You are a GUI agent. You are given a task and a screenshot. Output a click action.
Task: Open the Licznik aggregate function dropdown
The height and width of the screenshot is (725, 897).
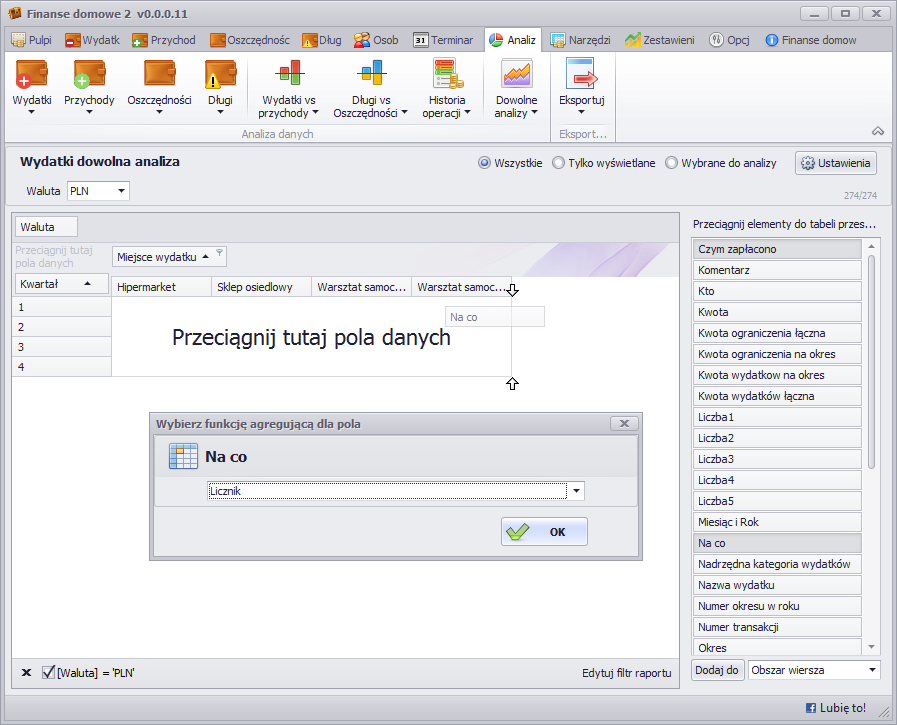[574, 491]
